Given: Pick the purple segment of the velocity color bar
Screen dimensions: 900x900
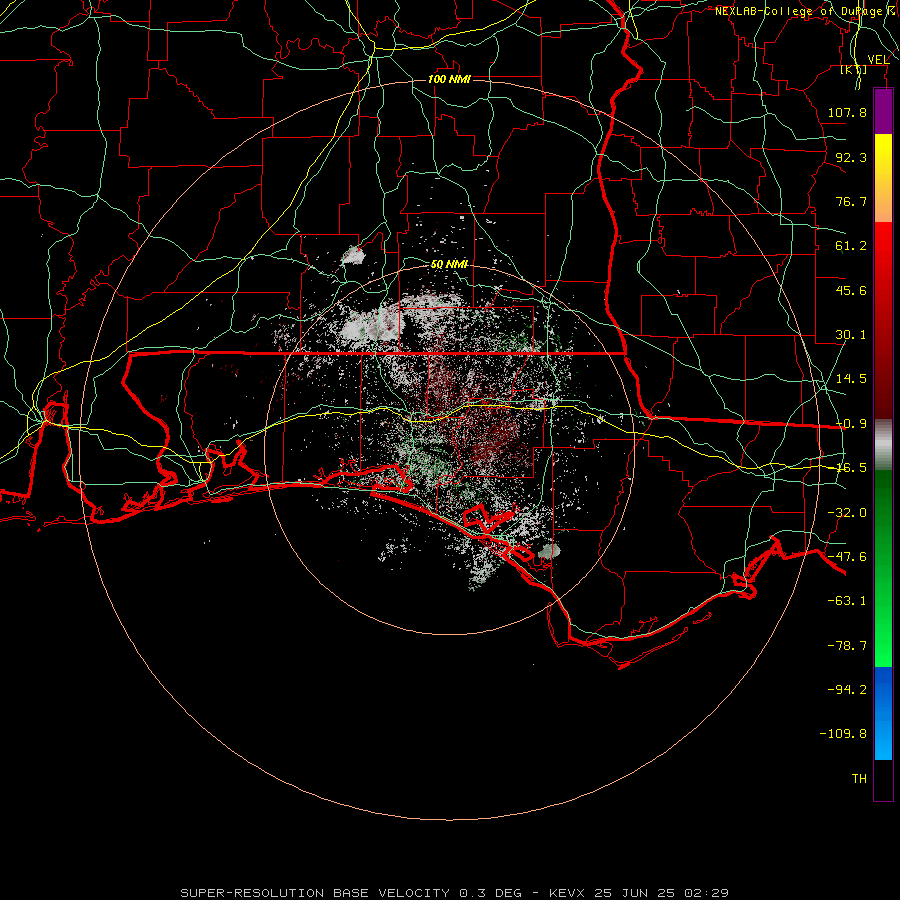Looking at the screenshot, I should point(883,112).
